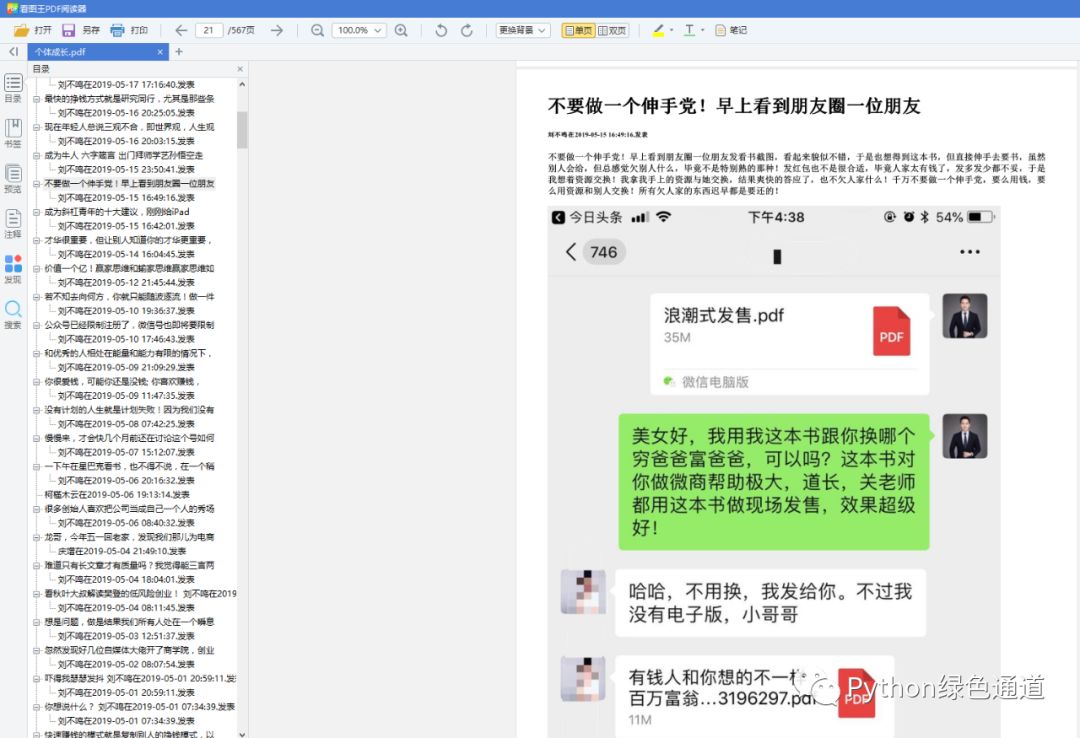Image resolution: width=1080 pixels, height=738 pixels.
Task: Collapse the 不要做一个伸手党 outline entry
Action: click(36, 183)
